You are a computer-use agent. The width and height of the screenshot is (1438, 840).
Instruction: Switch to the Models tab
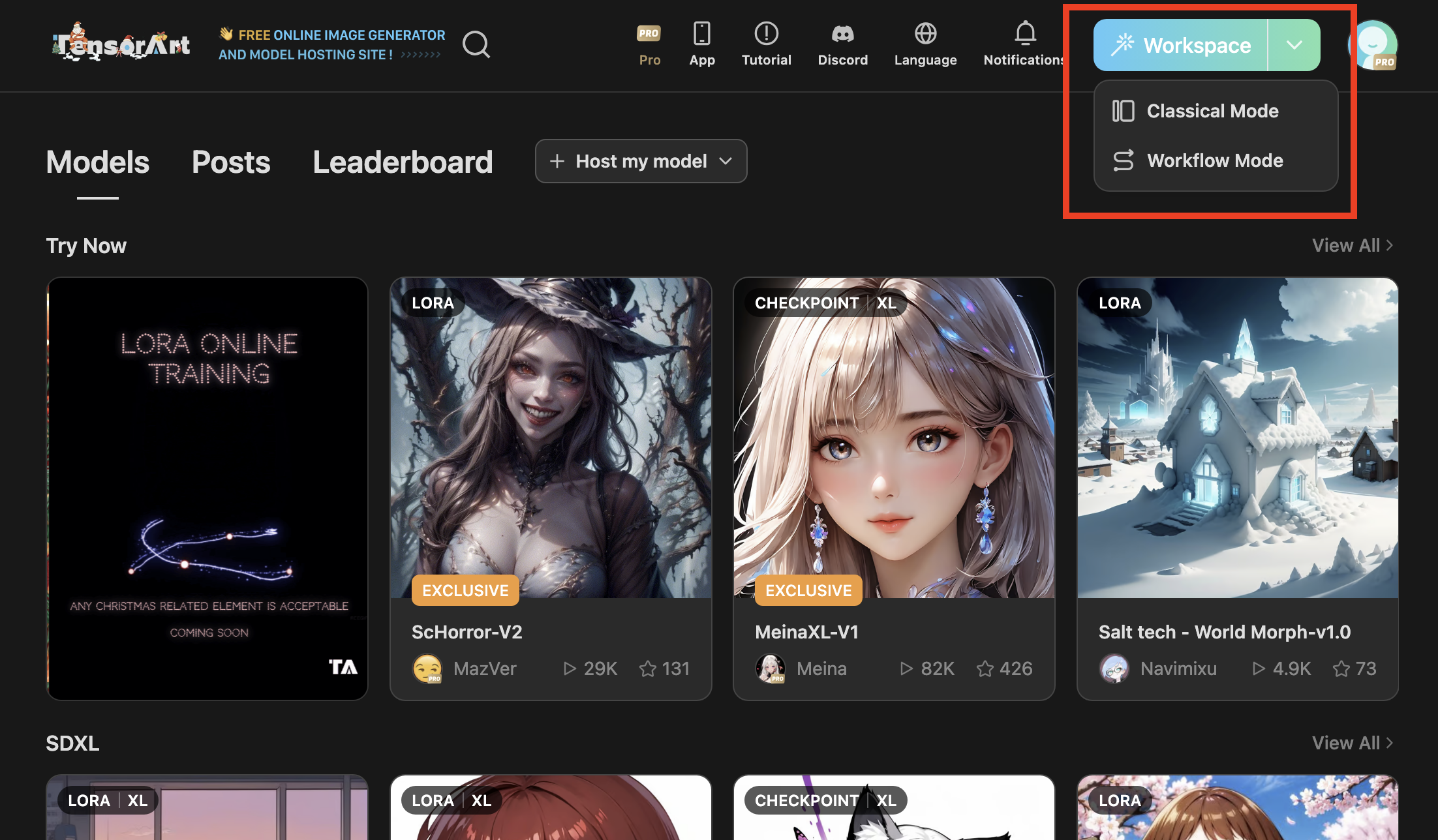[98, 162]
